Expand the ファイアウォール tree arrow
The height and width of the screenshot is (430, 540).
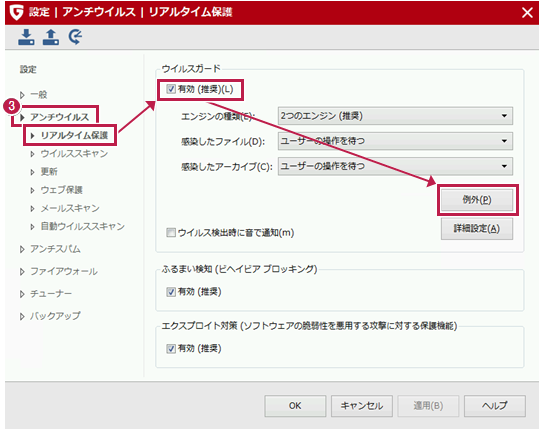(22, 272)
